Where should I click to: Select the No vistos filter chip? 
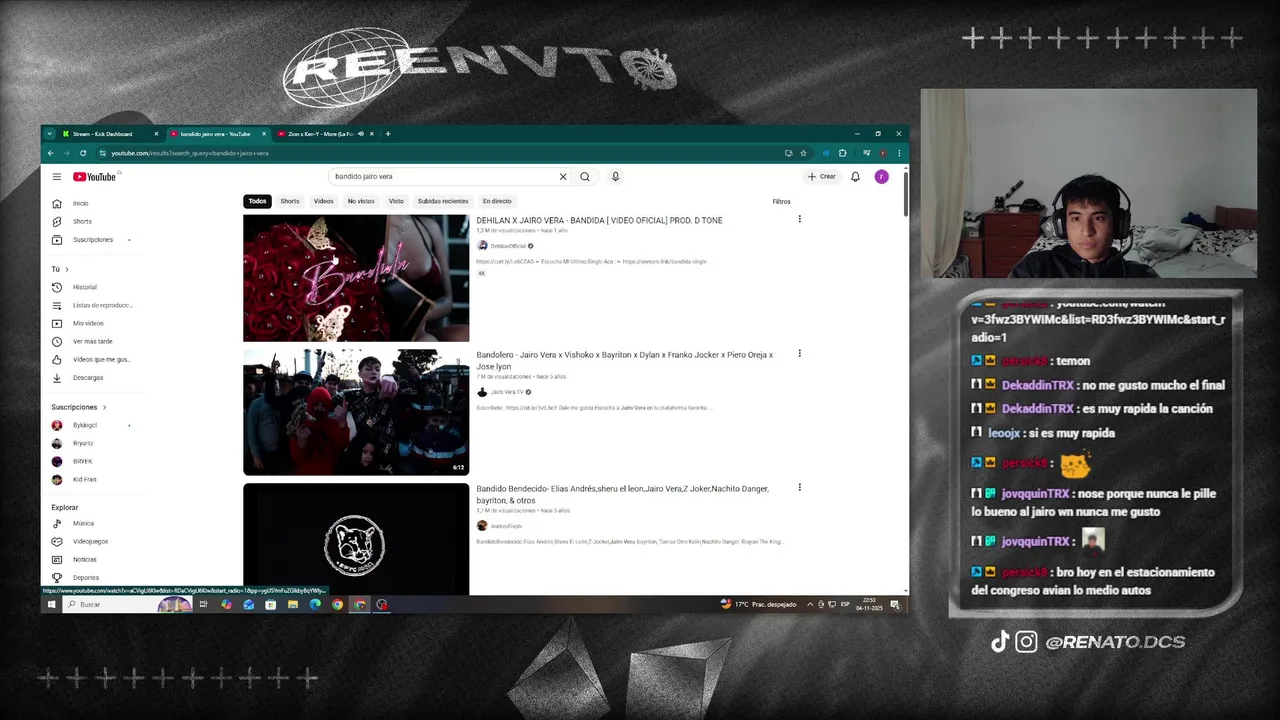360,201
